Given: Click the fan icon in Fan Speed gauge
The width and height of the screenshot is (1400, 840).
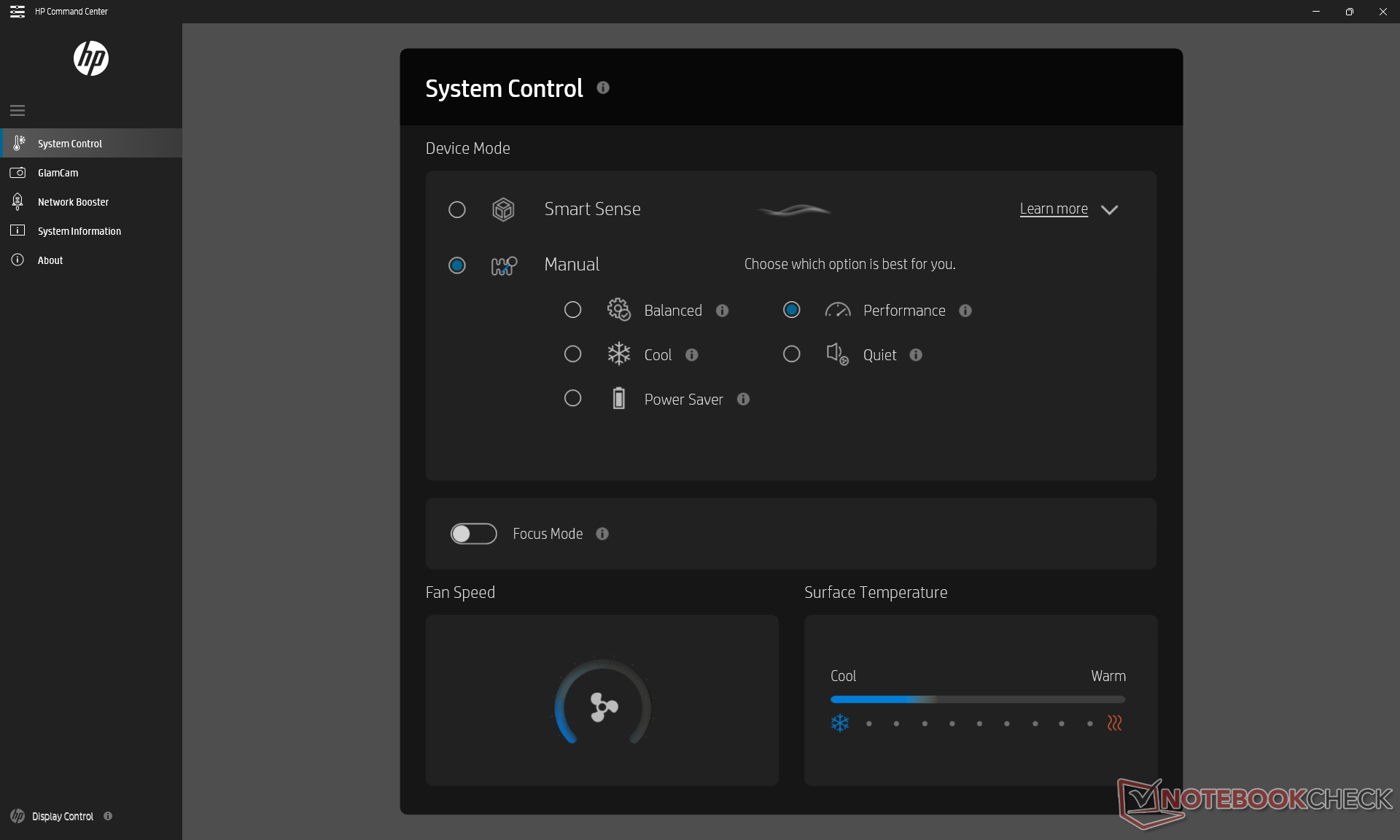Looking at the screenshot, I should point(603,707).
